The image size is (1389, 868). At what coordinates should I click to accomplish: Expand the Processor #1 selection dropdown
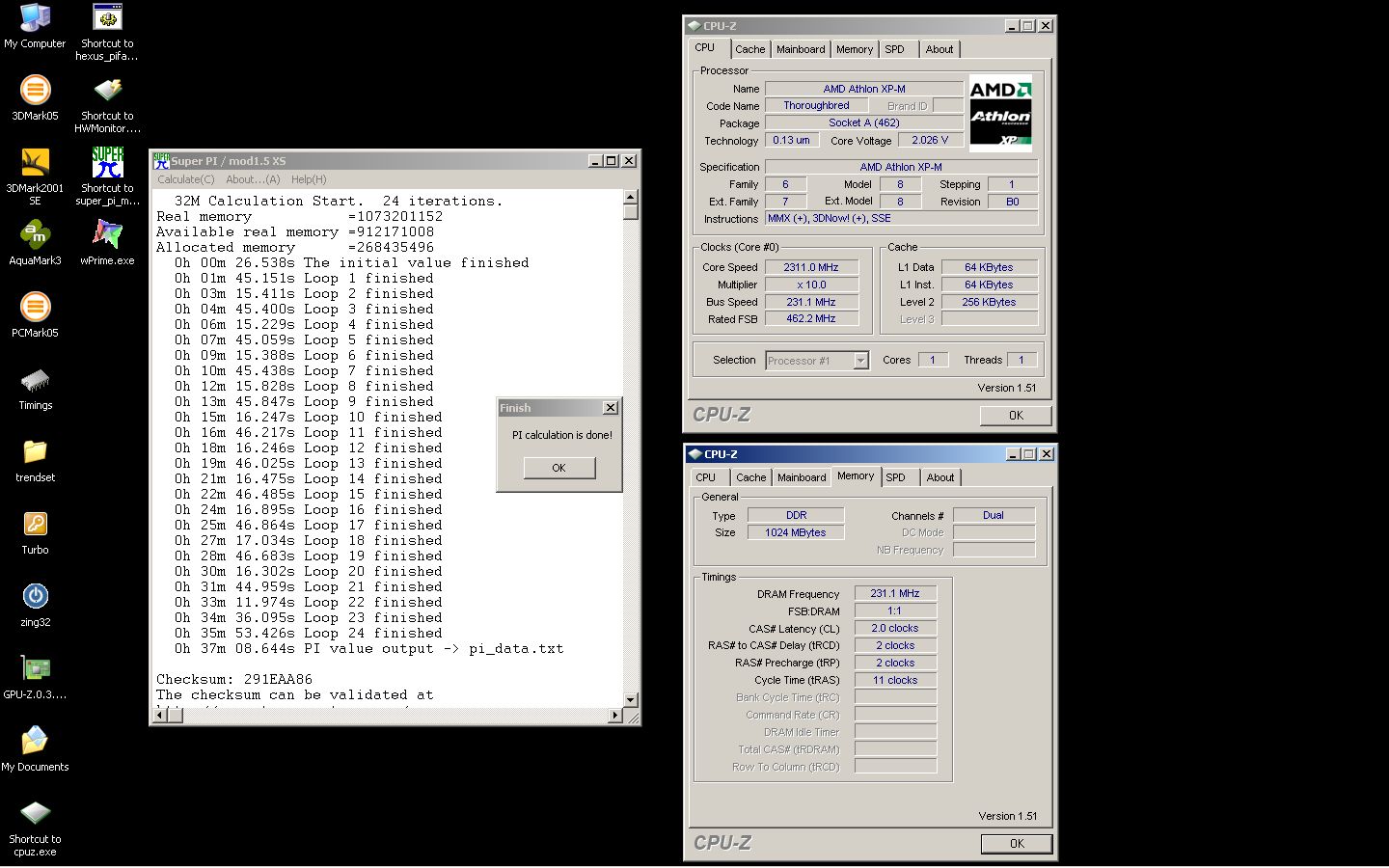861,361
